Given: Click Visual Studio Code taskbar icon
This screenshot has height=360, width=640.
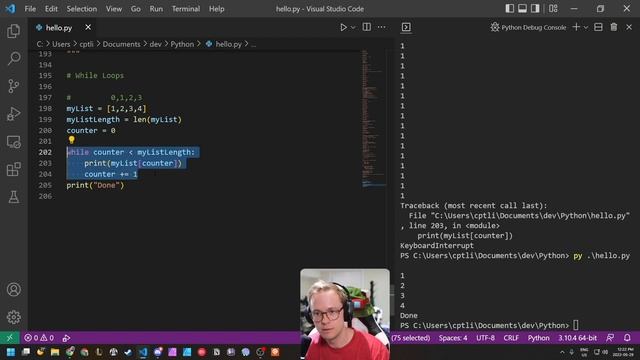Looking at the screenshot, I should pyautogui.click(x=143, y=352).
